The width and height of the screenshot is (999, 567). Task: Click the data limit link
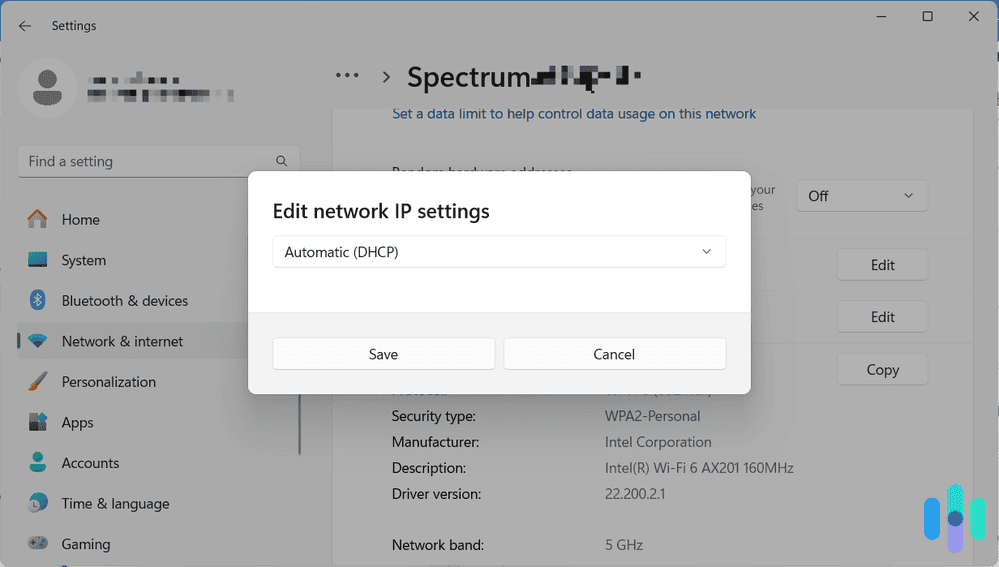point(574,114)
